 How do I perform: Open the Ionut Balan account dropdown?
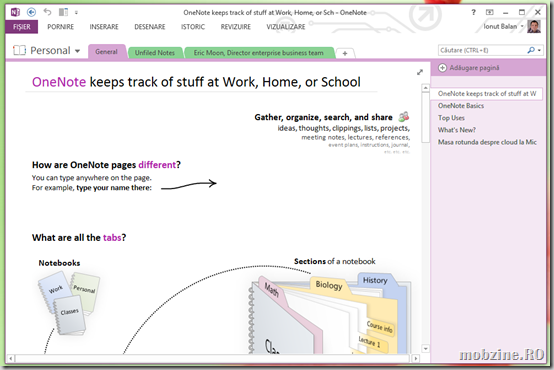pyautogui.click(x=522, y=27)
